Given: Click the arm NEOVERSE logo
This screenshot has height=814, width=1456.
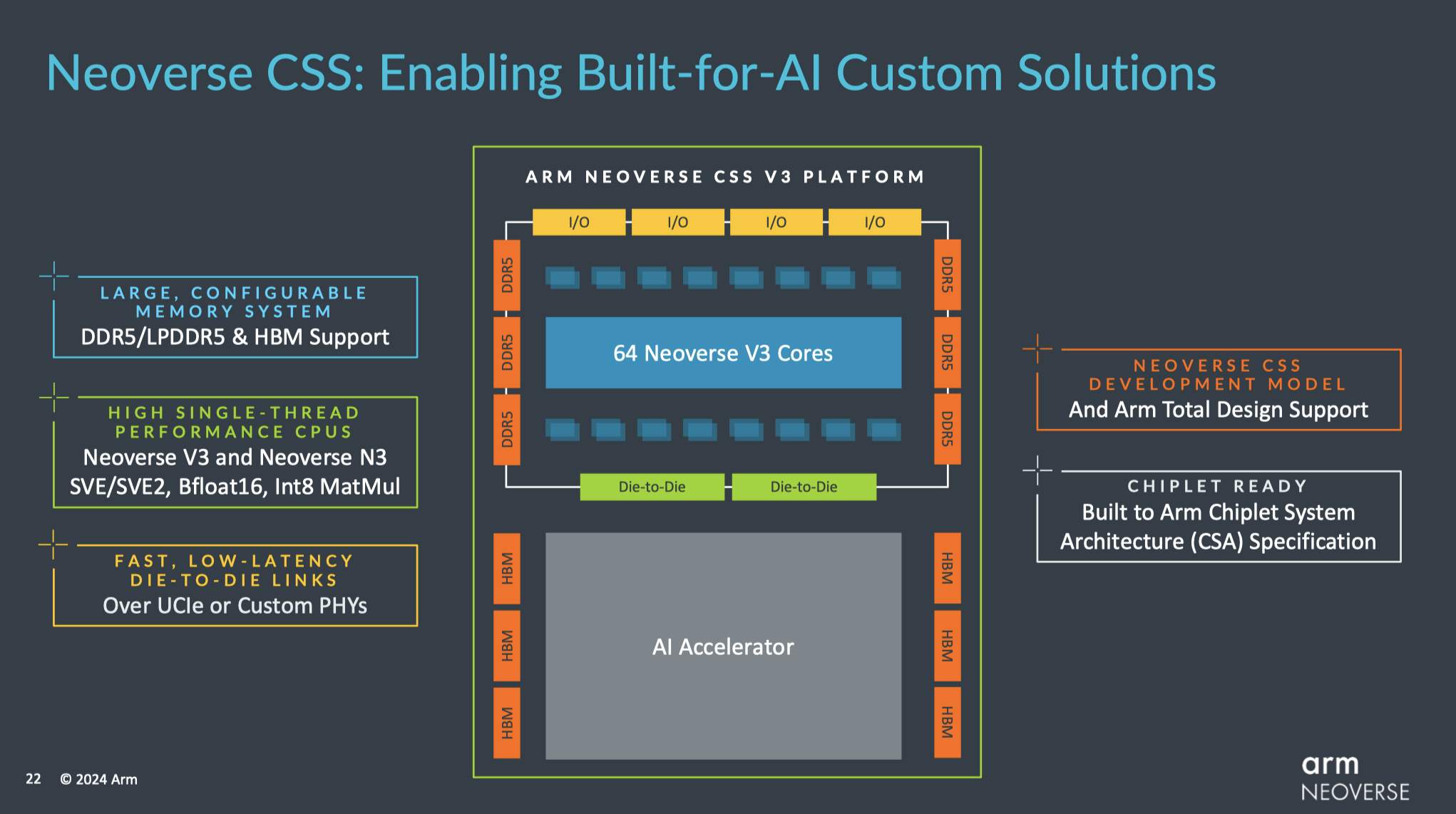Looking at the screenshot, I should coord(1354,778).
